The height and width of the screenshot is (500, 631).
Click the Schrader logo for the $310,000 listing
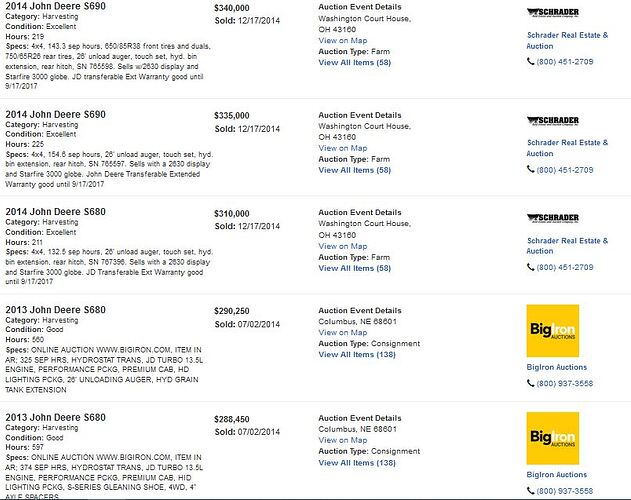click(553, 218)
